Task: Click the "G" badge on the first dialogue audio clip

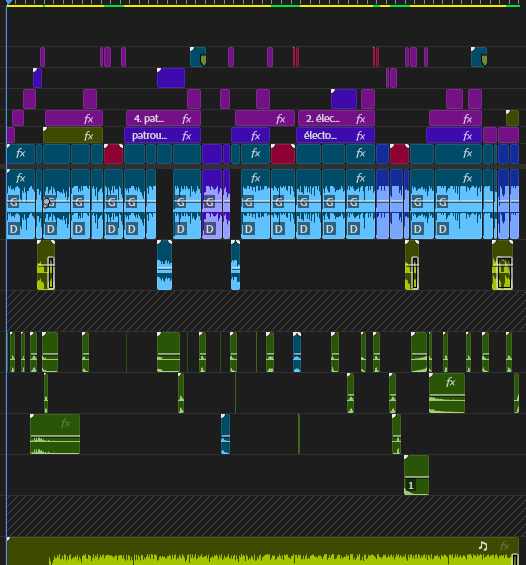Action: pyautogui.click(x=14, y=202)
